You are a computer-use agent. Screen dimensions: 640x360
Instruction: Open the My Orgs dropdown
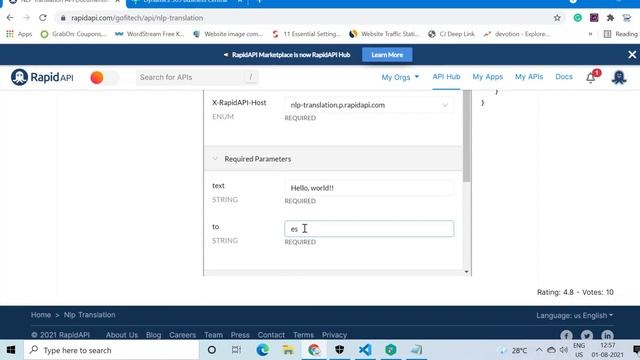pos(400,77)
